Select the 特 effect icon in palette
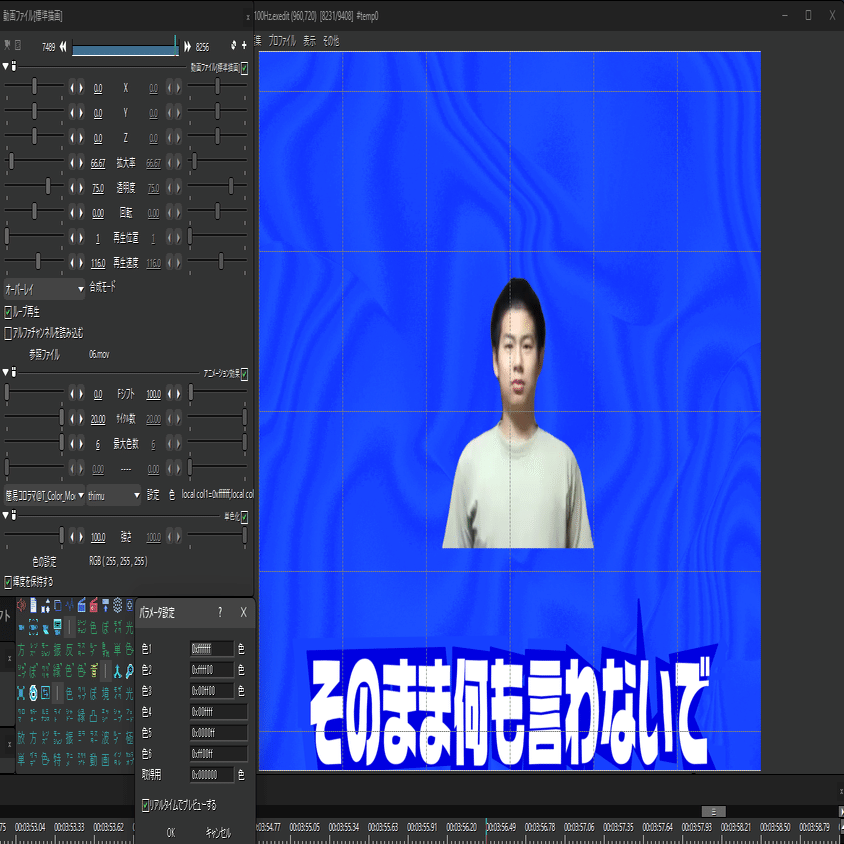Viewport: 844px width, 844px height. pos(58,759)
